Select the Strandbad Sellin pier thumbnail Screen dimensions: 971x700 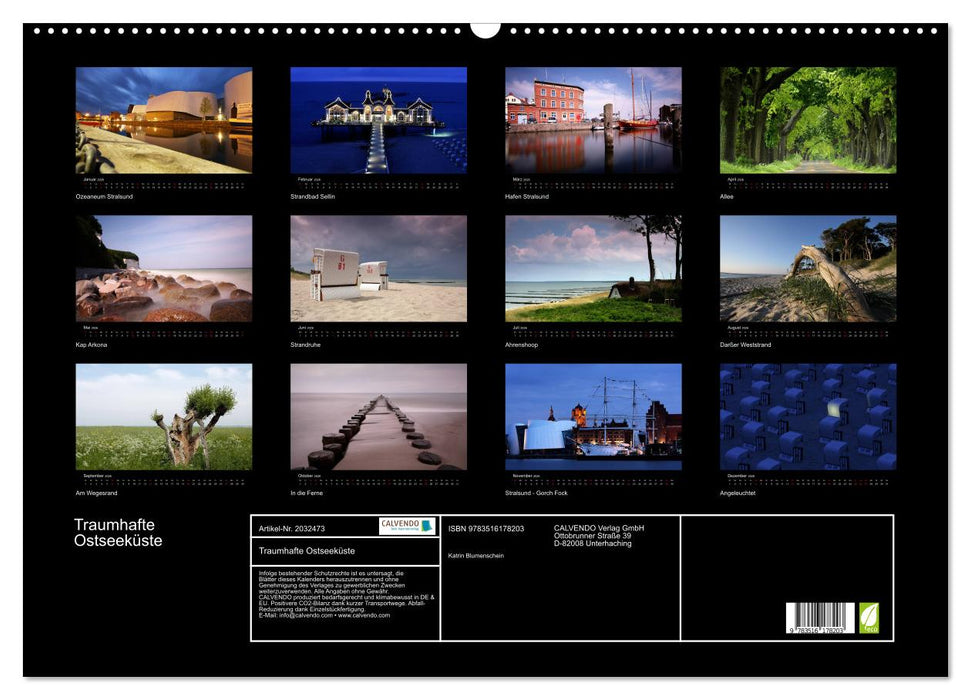[378, 120]
